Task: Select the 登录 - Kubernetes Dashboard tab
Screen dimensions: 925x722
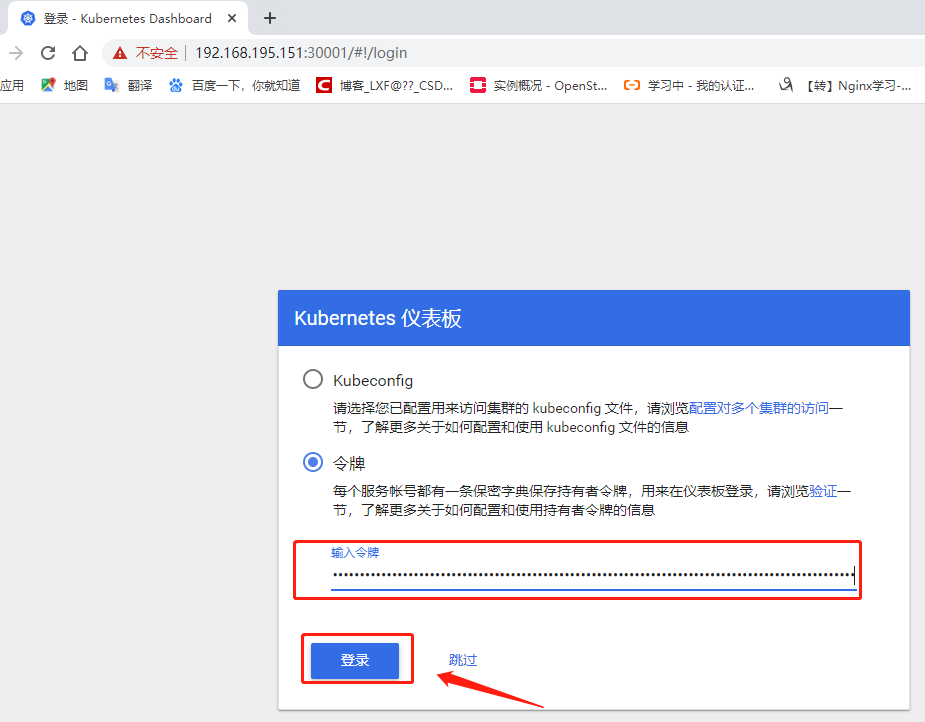Action: coord(127,18)
